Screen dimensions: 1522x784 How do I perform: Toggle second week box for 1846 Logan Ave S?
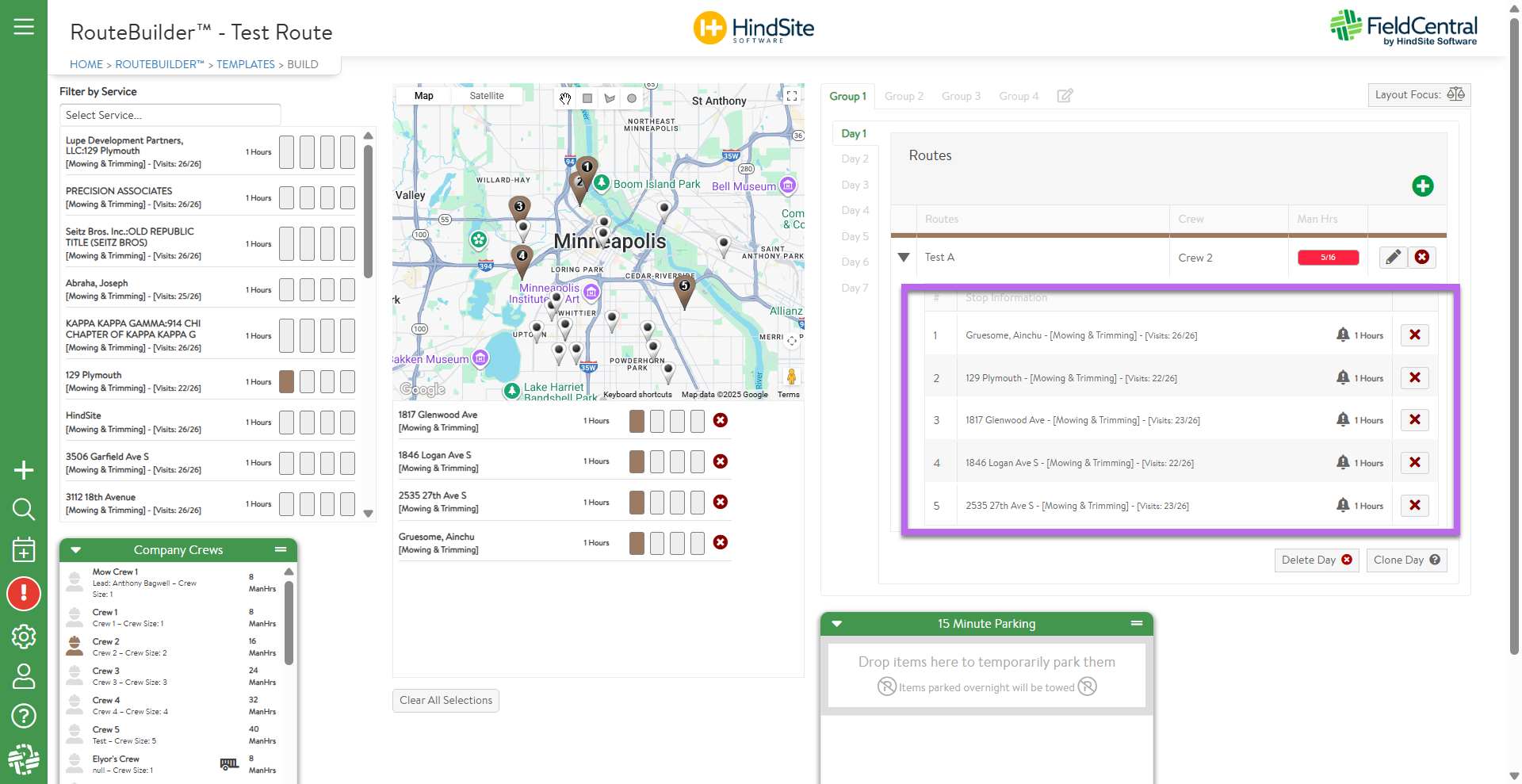click(656, 461)
